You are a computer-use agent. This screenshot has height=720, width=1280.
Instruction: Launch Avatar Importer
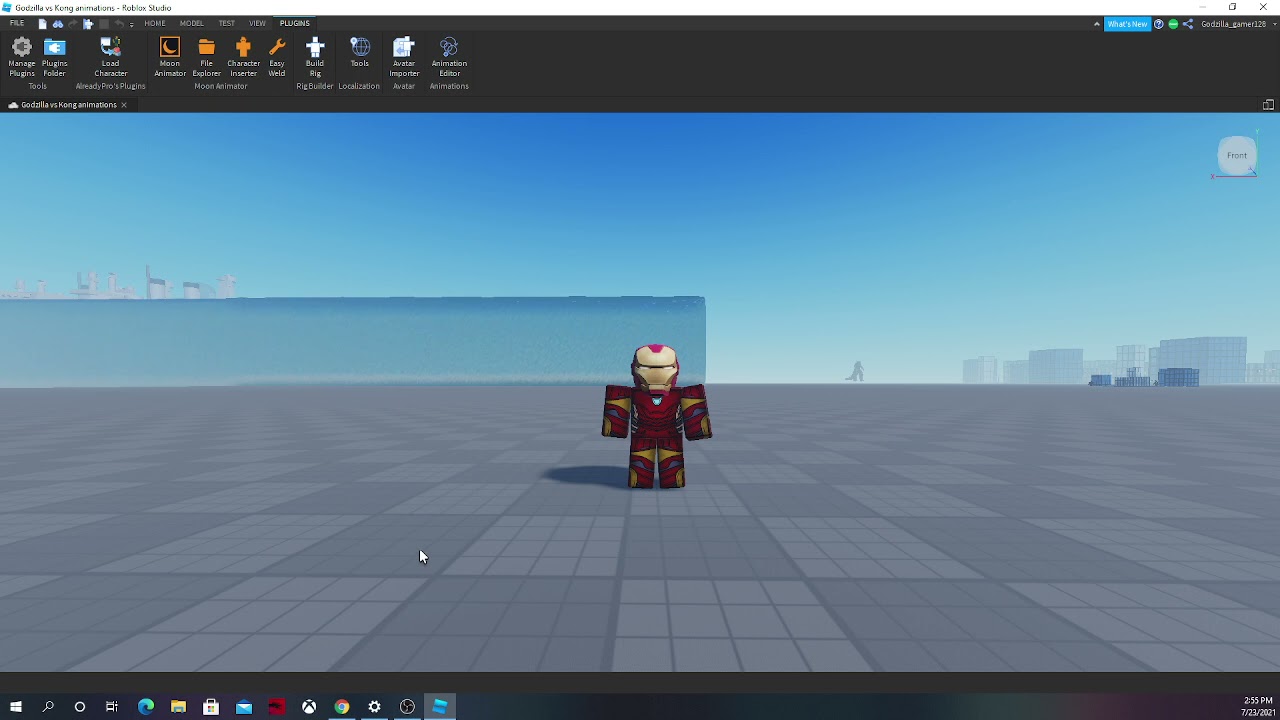pyautogui.click(x=404, y=57)
